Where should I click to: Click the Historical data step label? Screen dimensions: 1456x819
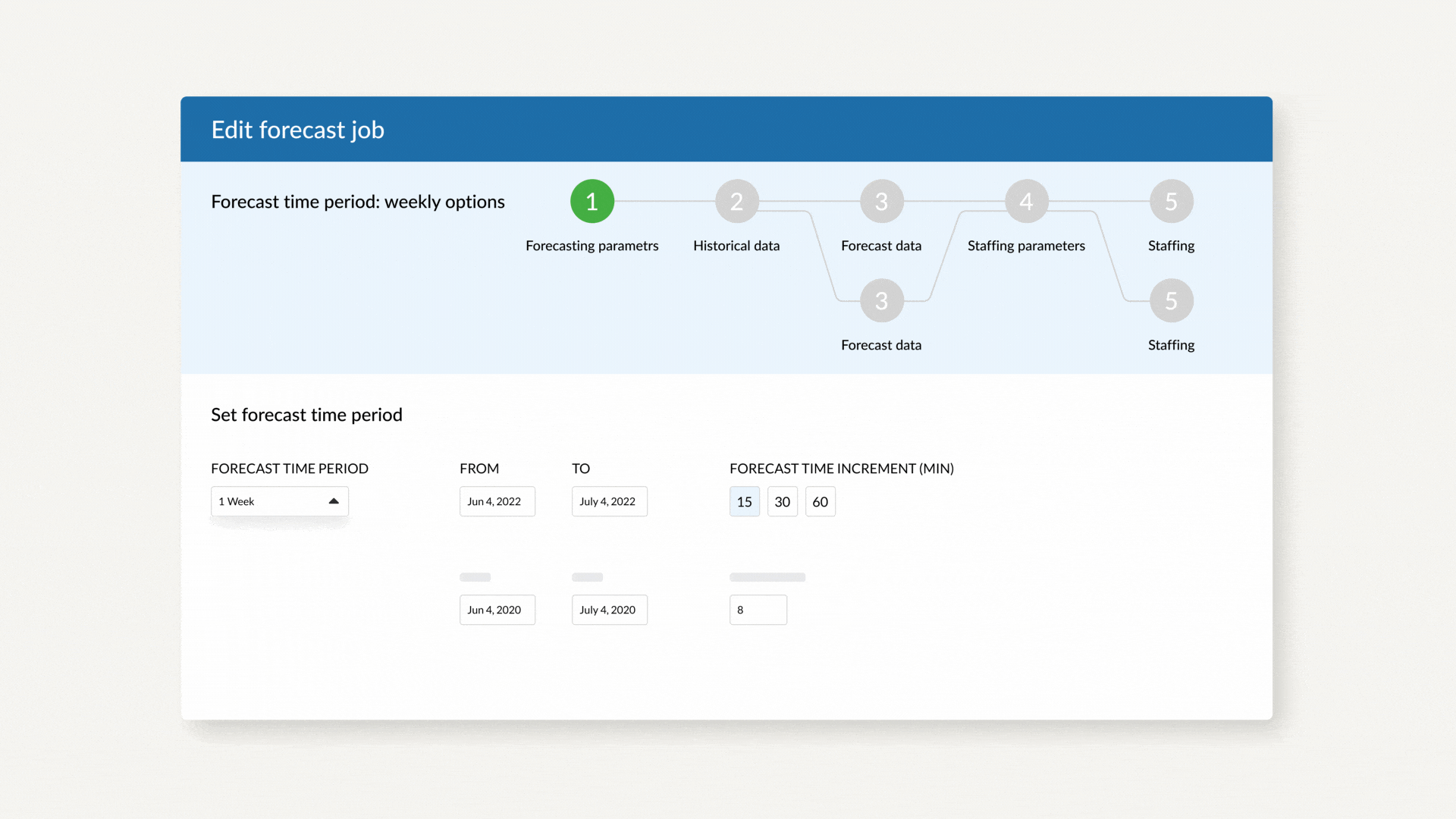(x=736, y=246)
